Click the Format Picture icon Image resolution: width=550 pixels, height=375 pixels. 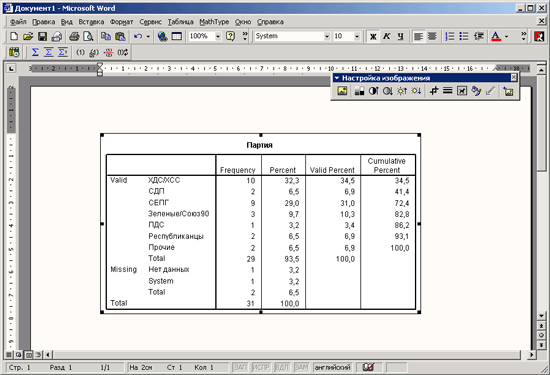pos(476,91)
